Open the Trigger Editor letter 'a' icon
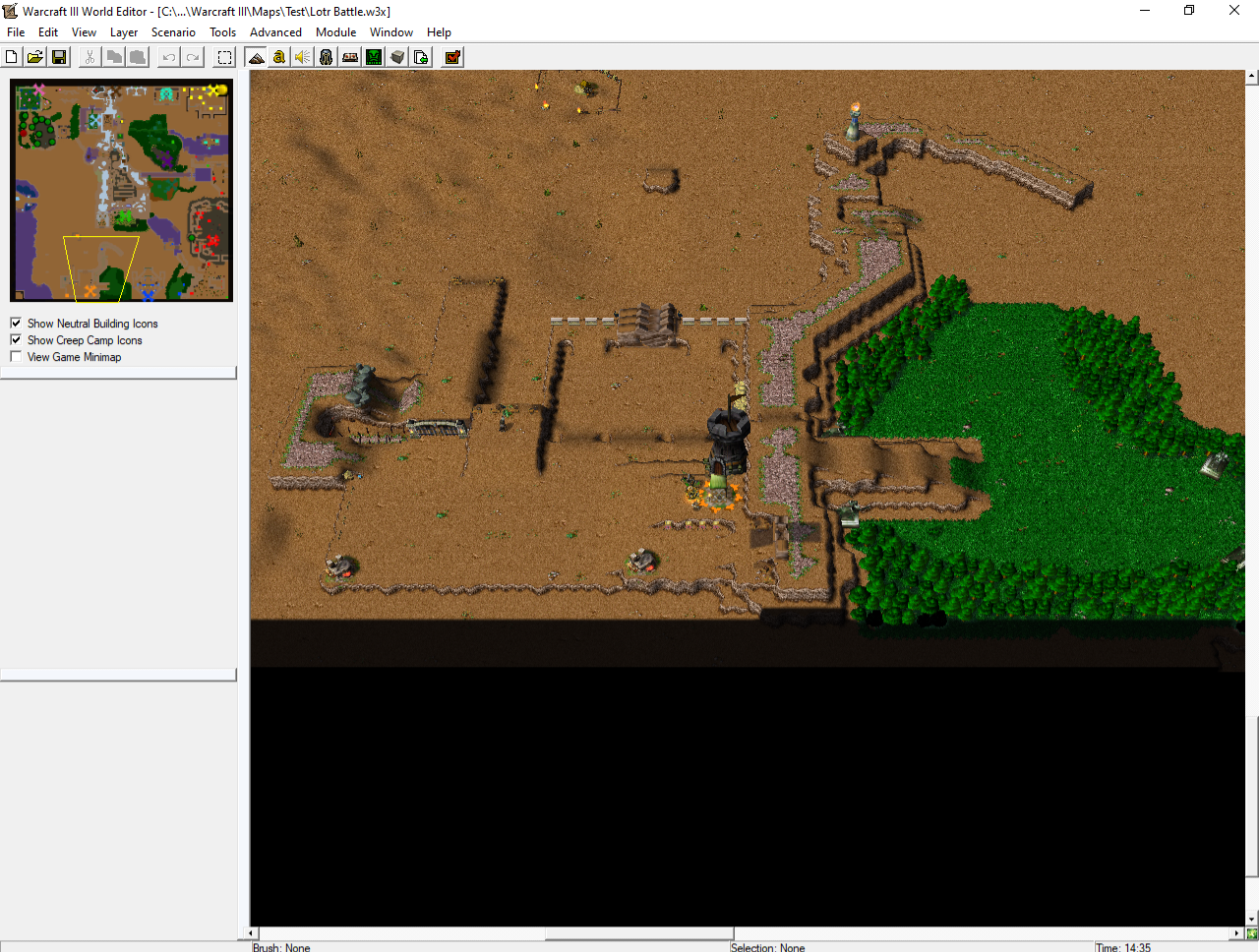1259x952 pixels. tap(279, 57)
